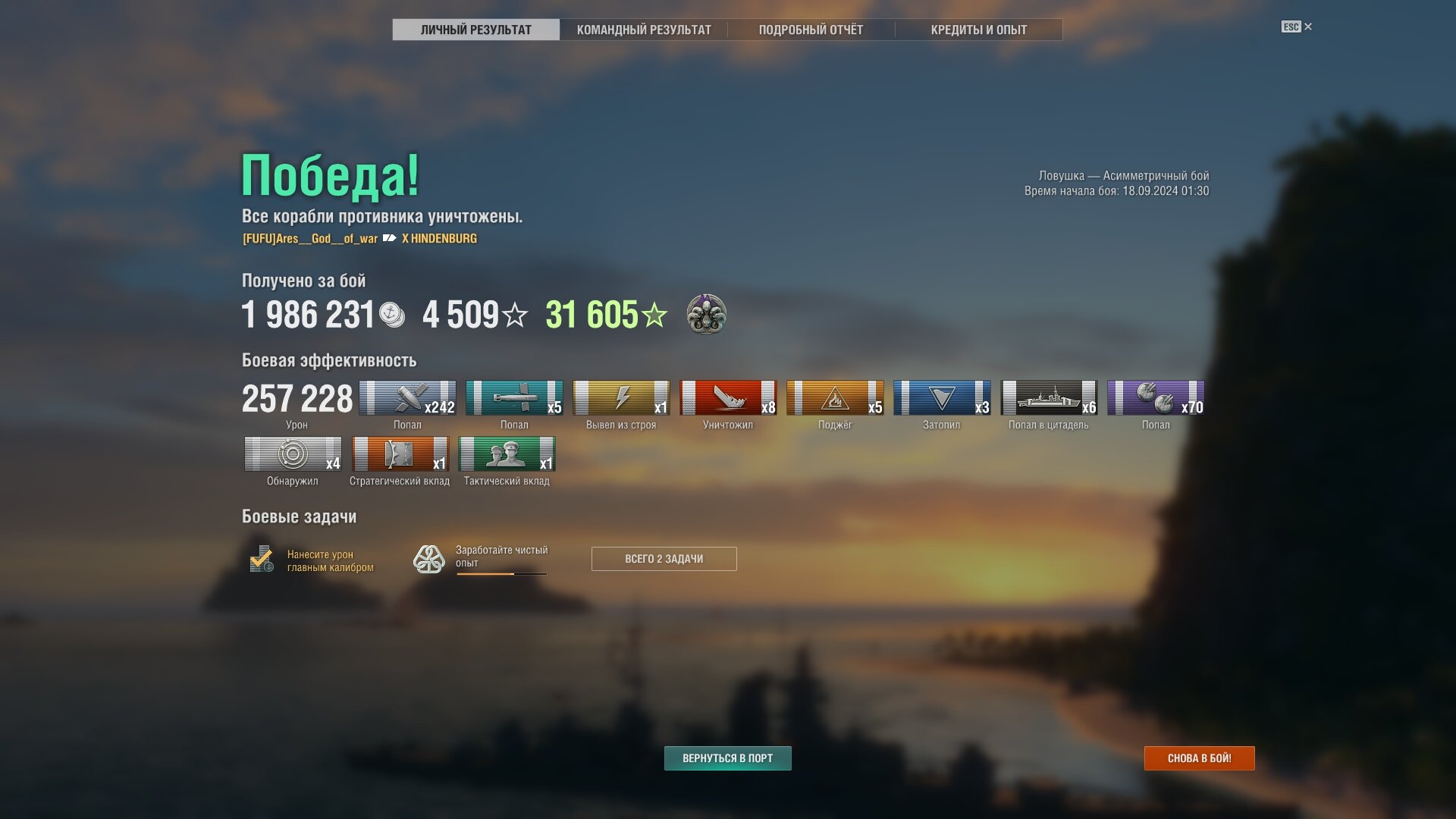Click the Затопил x3 flooding ribbon
This screenshot has height=819, width=1456.
click(x=942, y=398)
